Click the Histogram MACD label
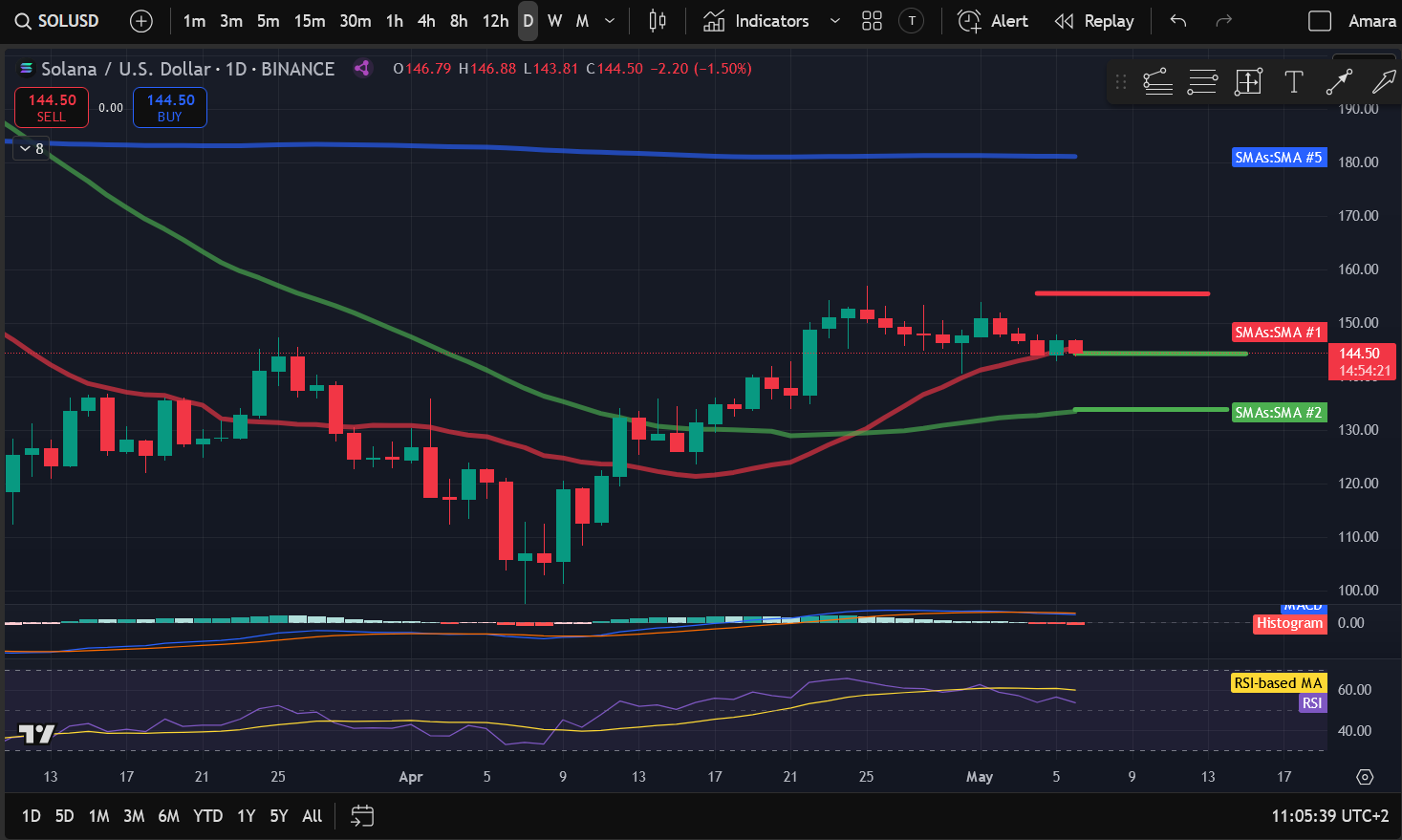The width and height of the screenshot is (1402, 840). click(1290, 623)
